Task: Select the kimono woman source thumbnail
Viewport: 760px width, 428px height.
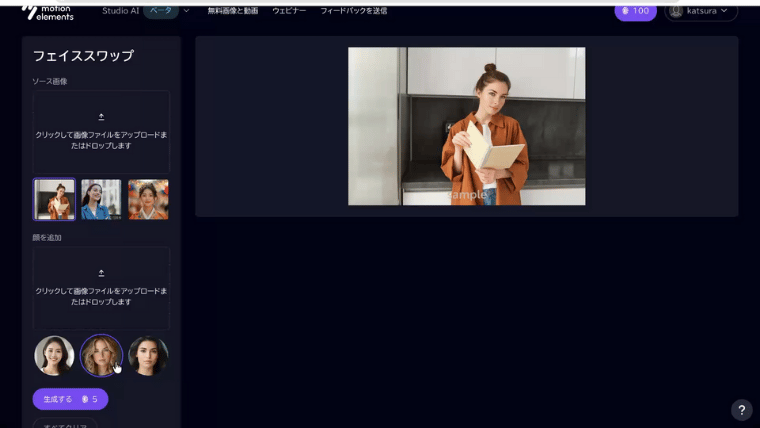Action: 148,199
